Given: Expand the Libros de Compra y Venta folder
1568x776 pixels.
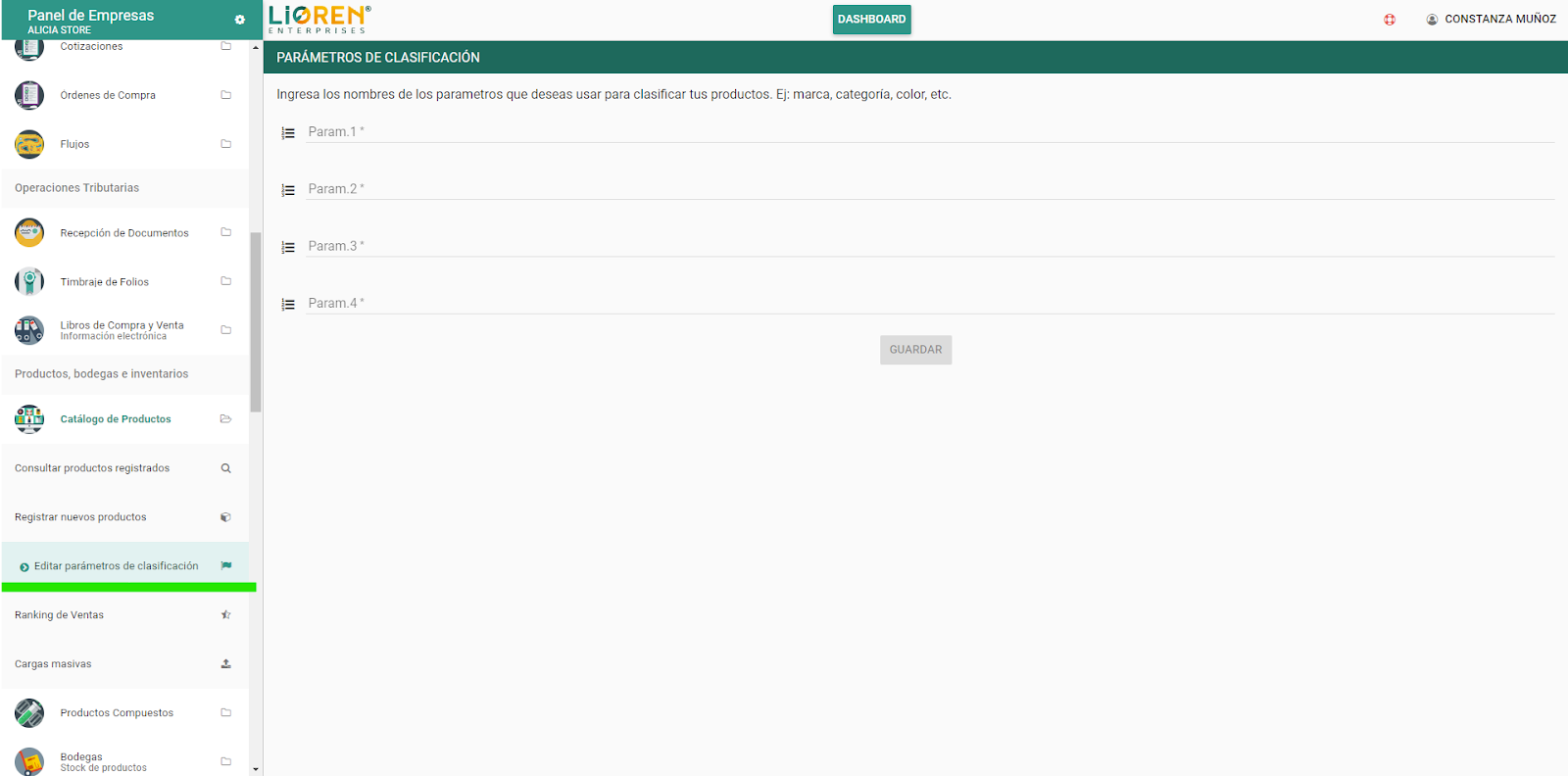Looking at the screenshot, I should [226, 330].
